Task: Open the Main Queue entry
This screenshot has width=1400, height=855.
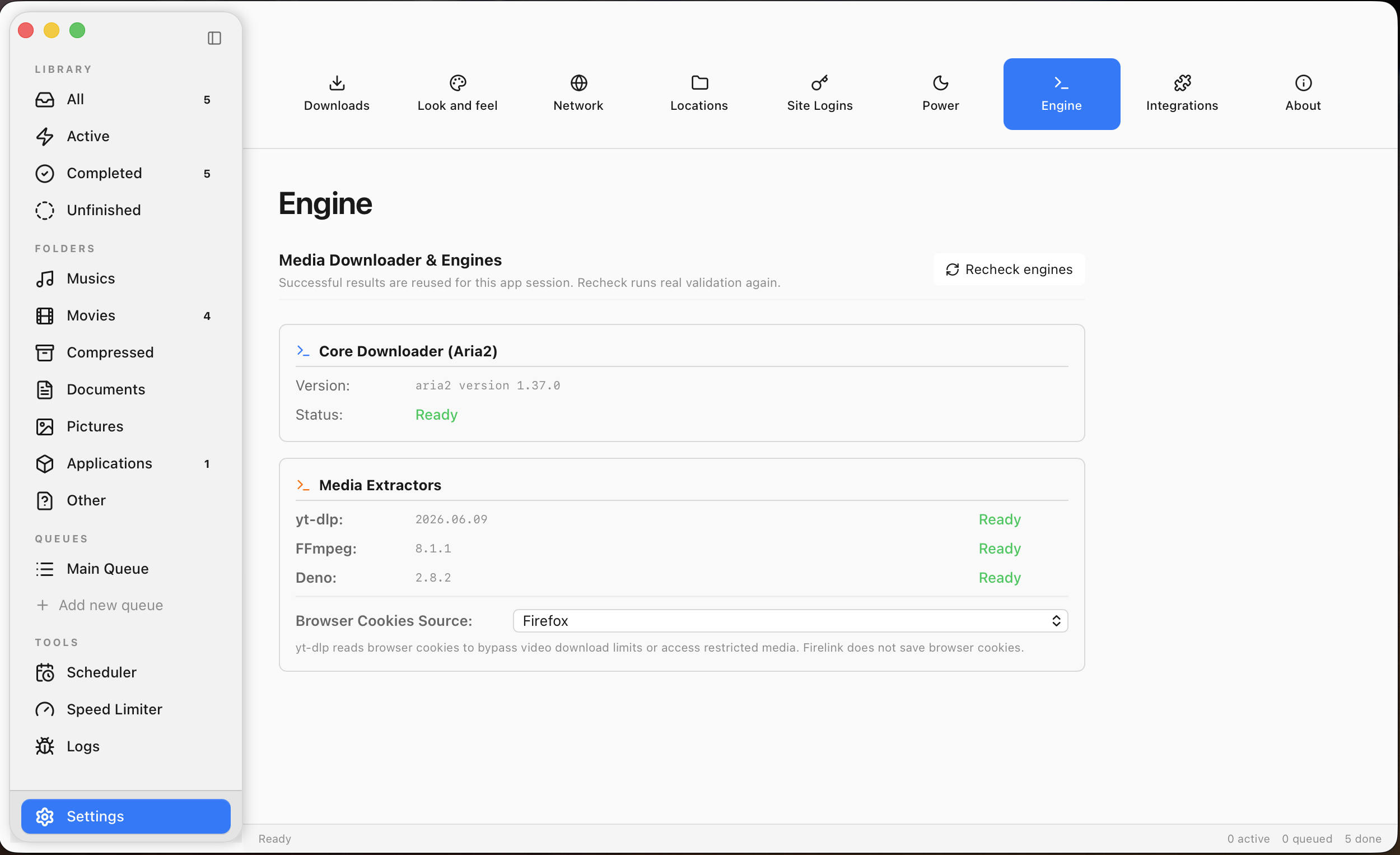Action: 125,569
